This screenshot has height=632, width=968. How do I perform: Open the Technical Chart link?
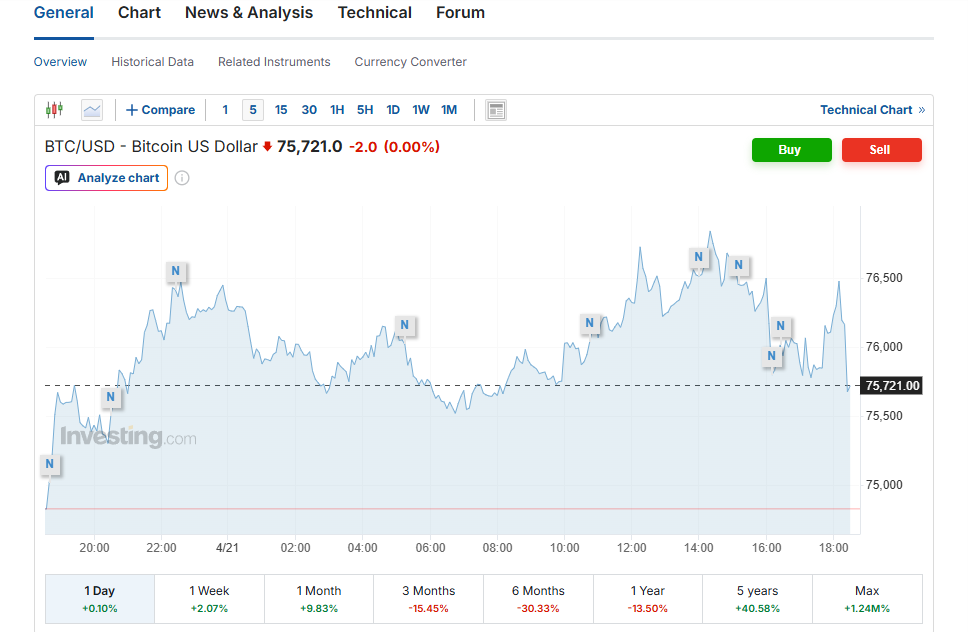tap(871, 110)
